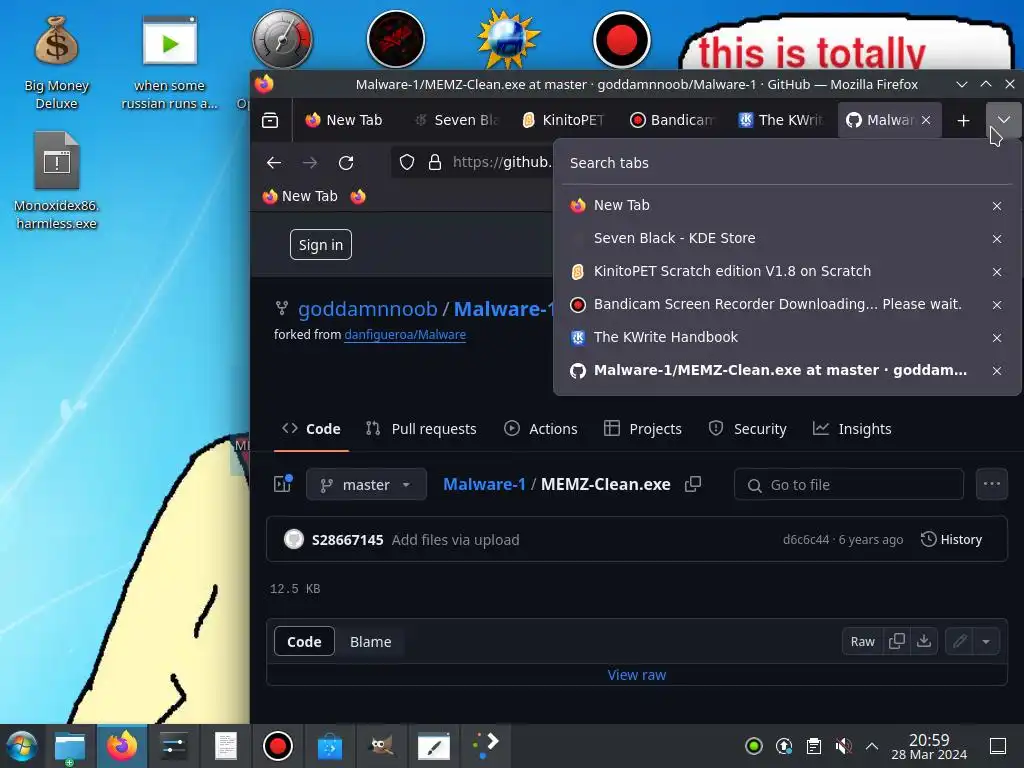The height and width of the screenshot is (768, 1024).
Task: Copy file path icon next to MEMZ-Clean.exe
Action: (x=693, y=484)
